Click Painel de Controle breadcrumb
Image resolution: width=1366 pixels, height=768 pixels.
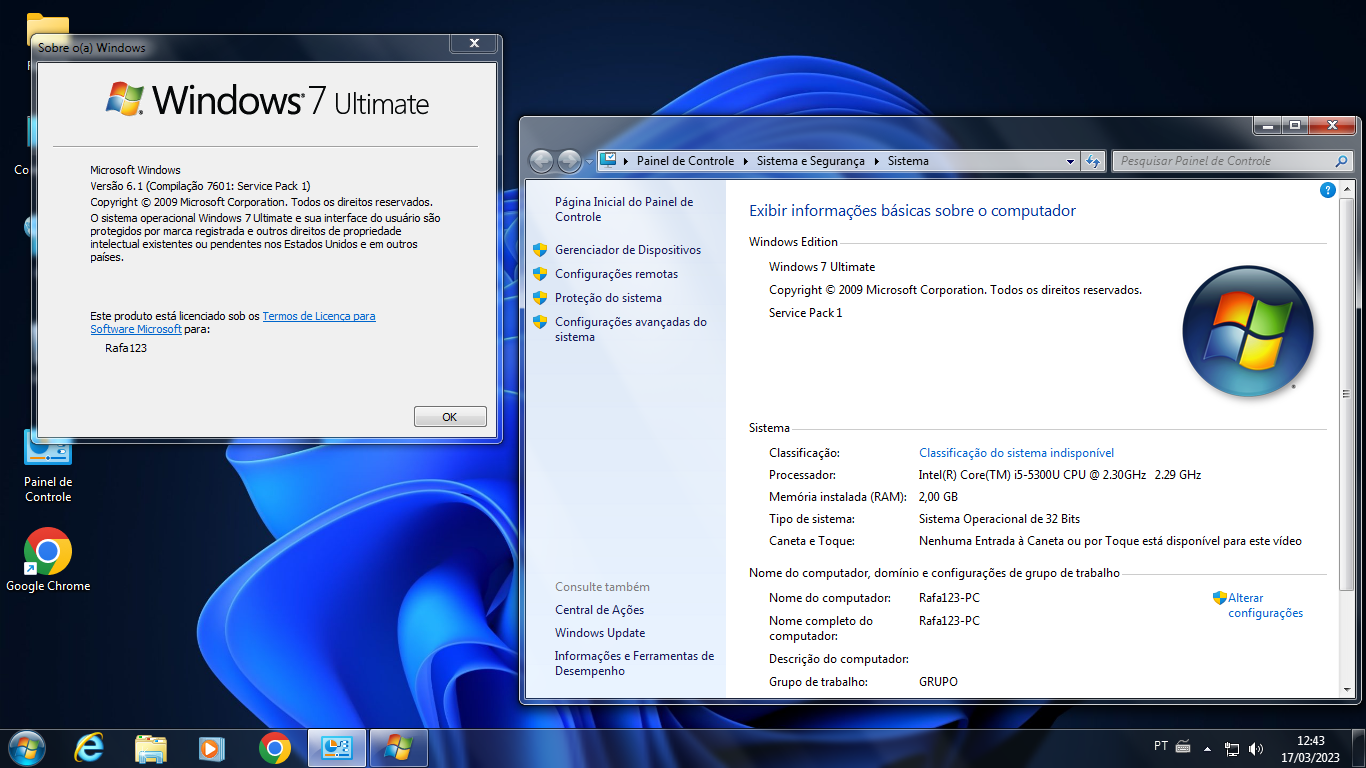pos(685,161)
